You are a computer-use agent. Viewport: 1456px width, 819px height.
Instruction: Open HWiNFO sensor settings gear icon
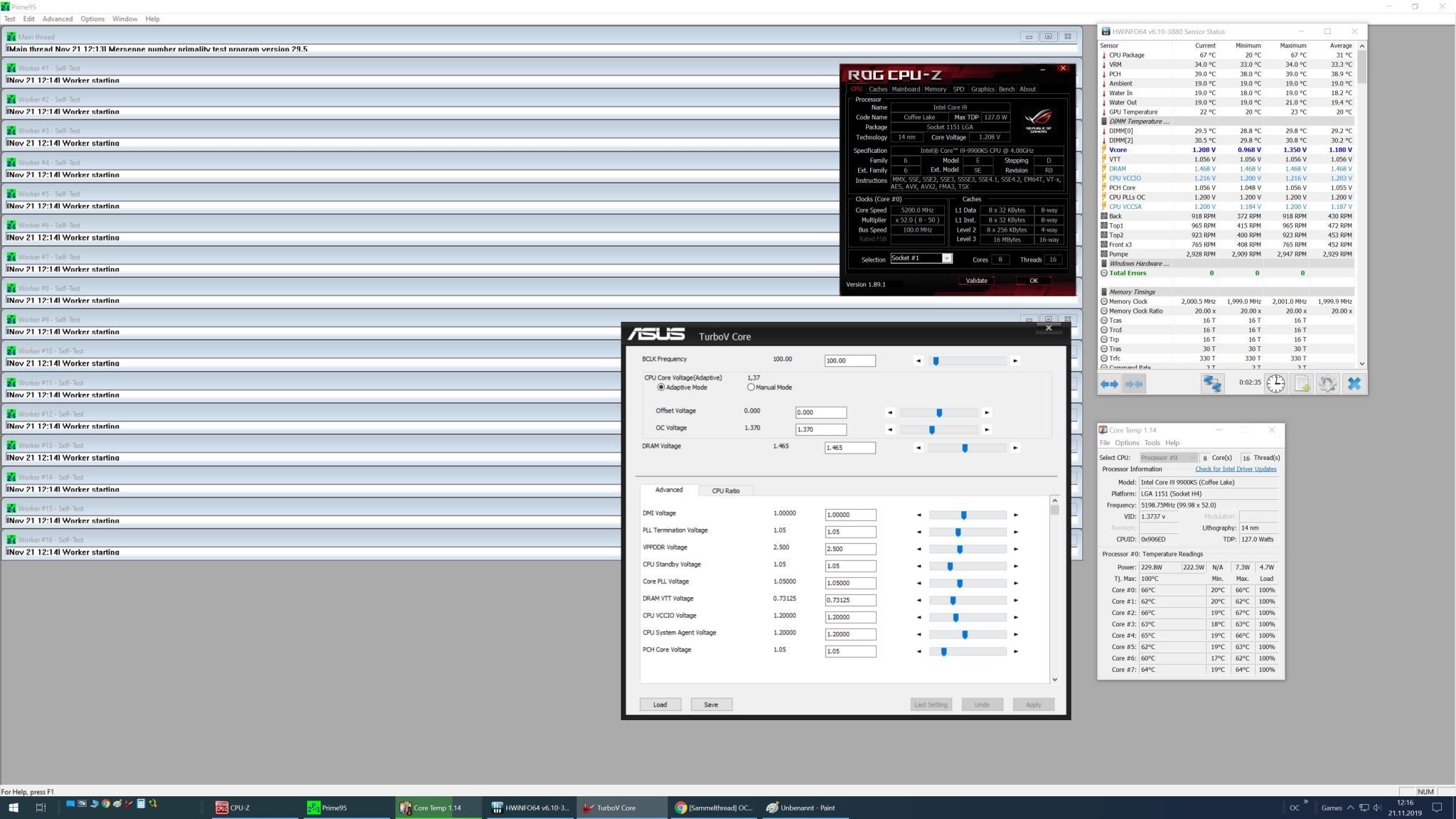[x=1327, y=384]
